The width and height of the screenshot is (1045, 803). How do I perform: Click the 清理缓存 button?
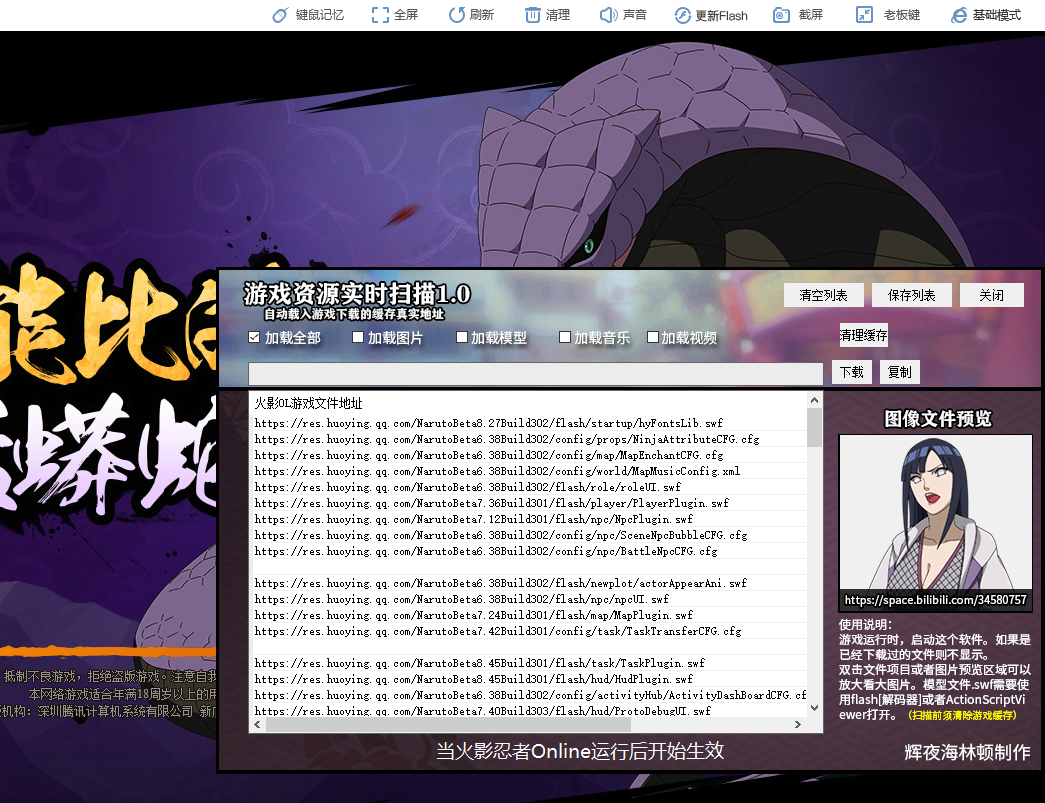click(864, 335)
